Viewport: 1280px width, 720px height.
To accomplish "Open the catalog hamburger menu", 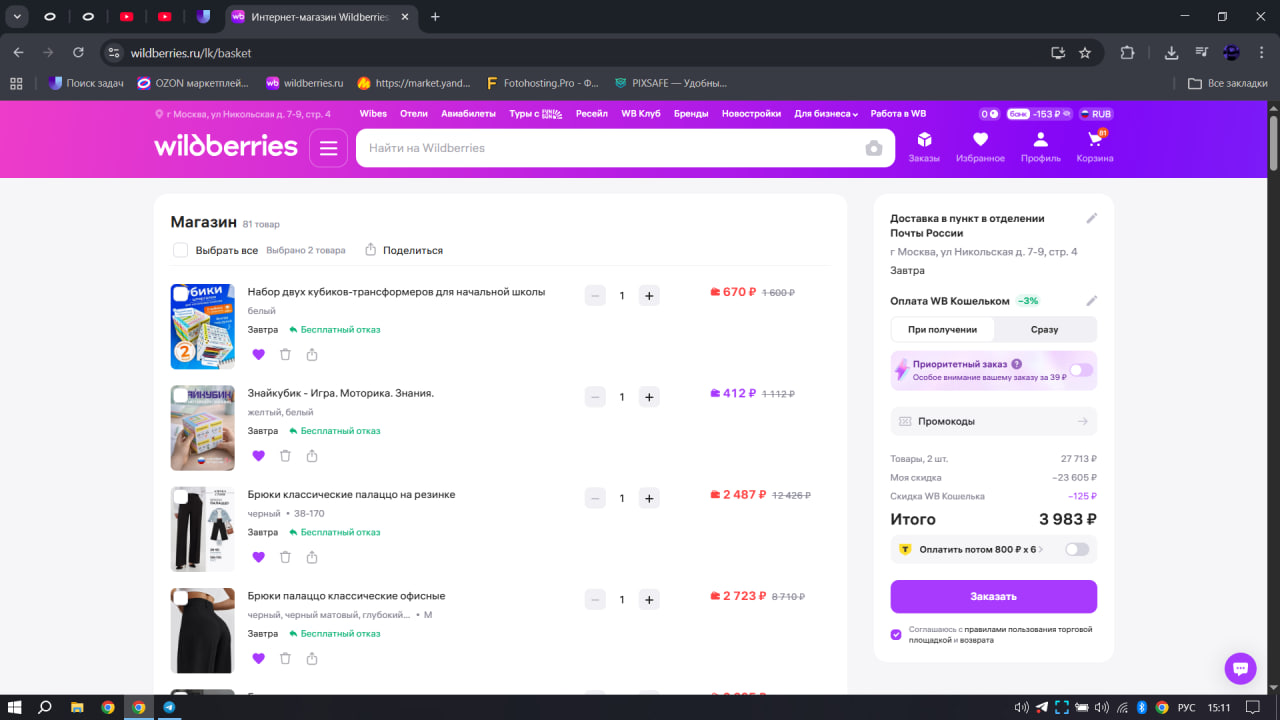I will [329, 148].
